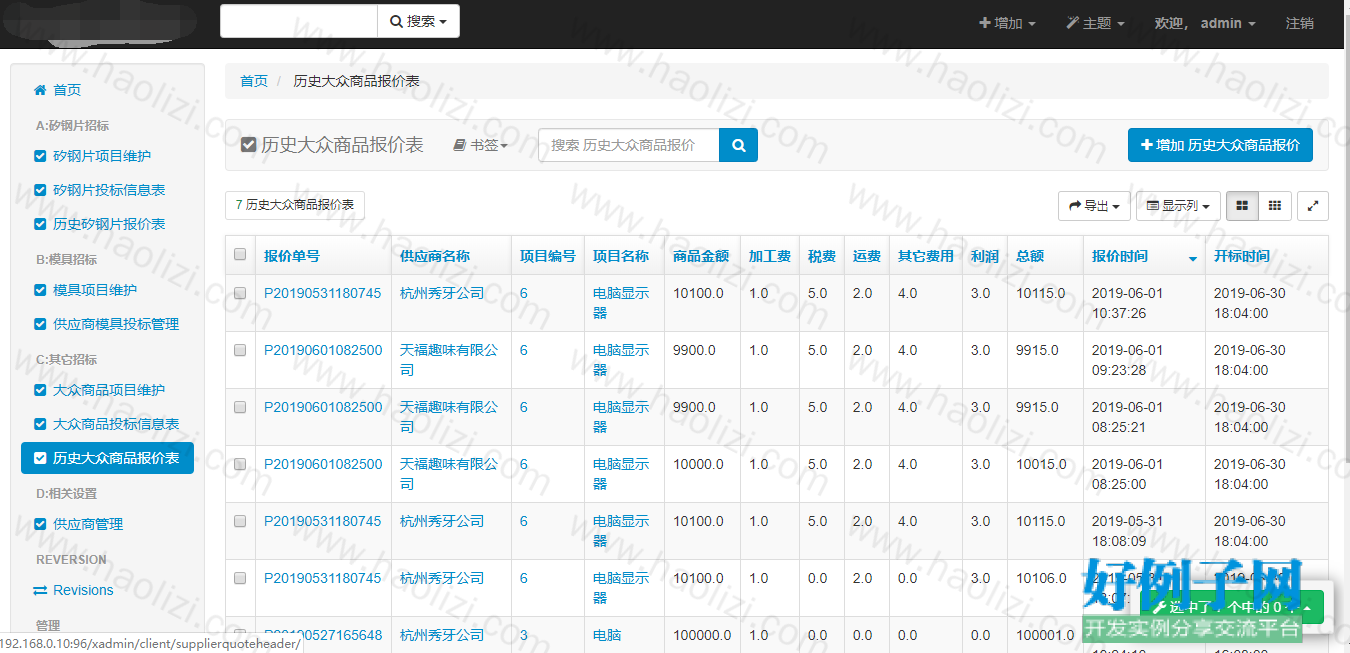1350x653 pixels.
Task: Sort by 供应商名称 column header
Action: 435,256
